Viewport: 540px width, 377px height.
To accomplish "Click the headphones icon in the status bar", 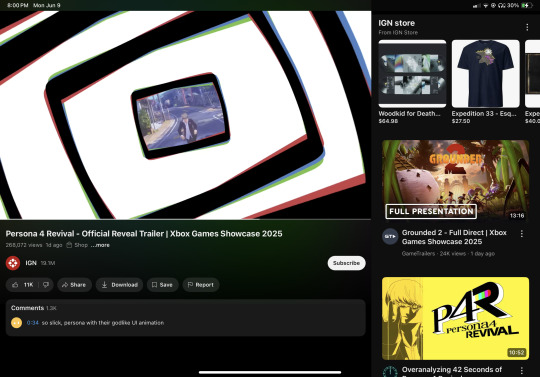I will [502, 5].
